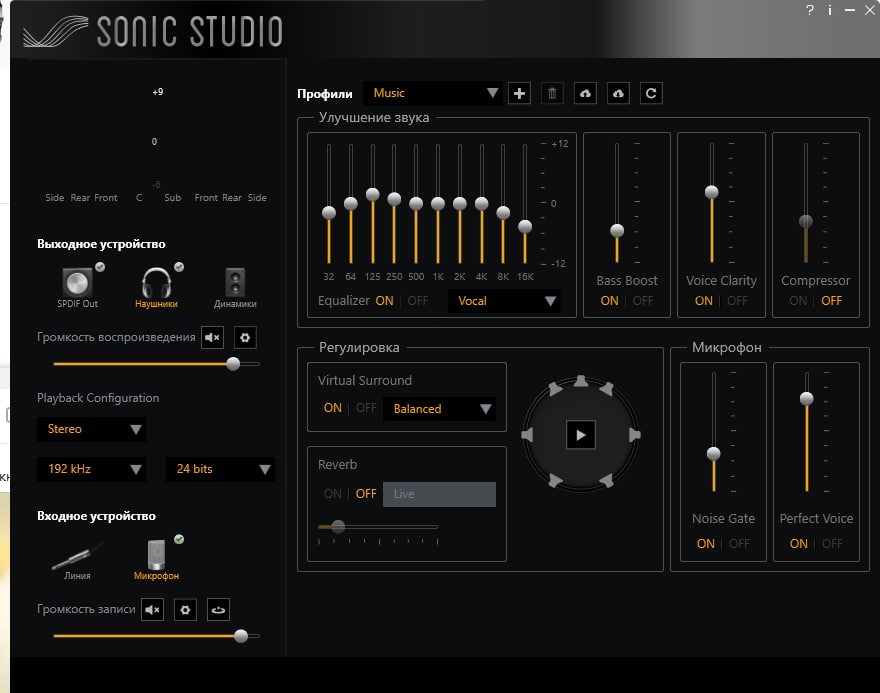Click the Bass Boost level knob

pos(617,231)
